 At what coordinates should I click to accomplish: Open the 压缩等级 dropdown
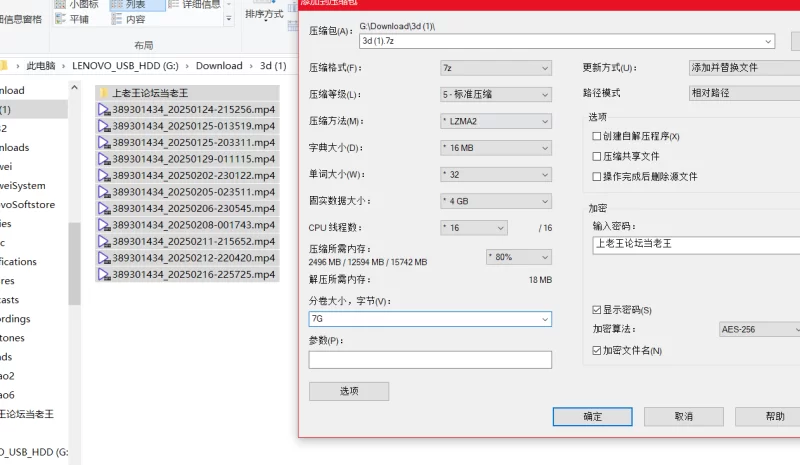[x=496, y=94]
